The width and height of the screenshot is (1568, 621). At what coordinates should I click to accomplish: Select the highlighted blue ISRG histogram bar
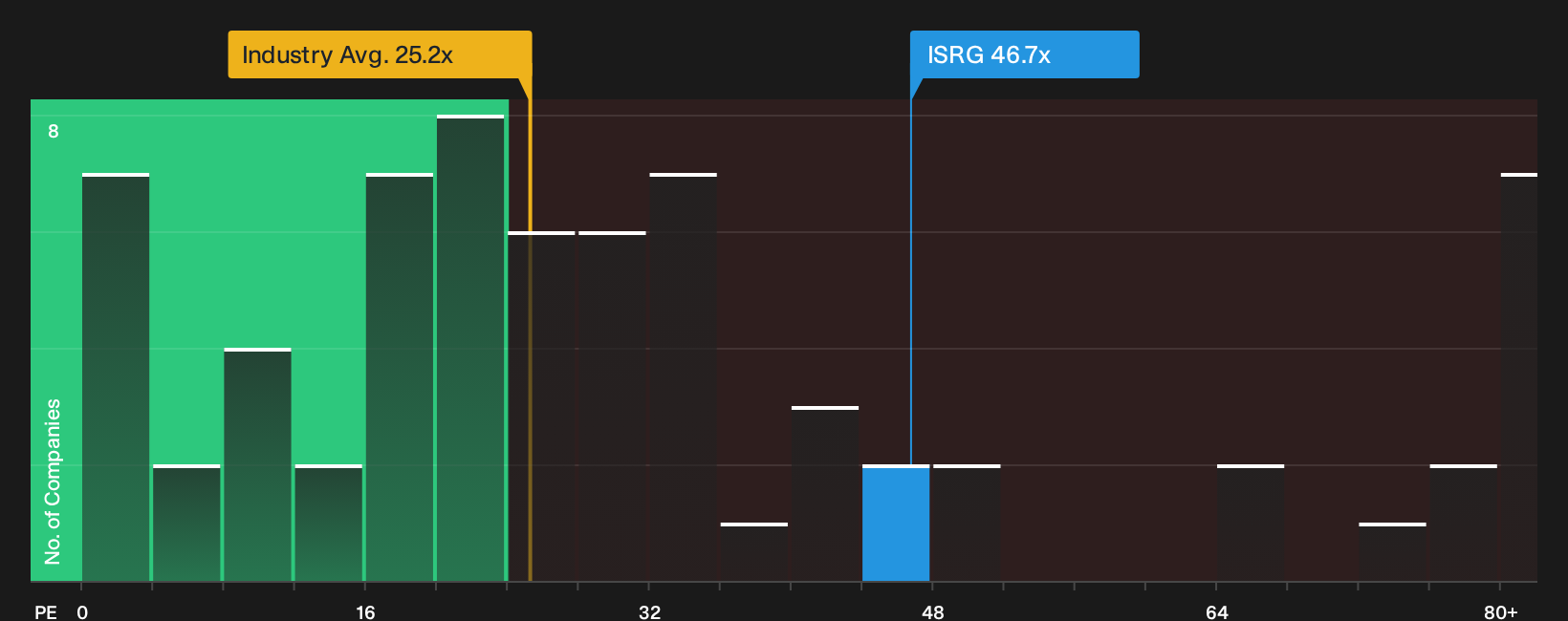pos(896,524)
